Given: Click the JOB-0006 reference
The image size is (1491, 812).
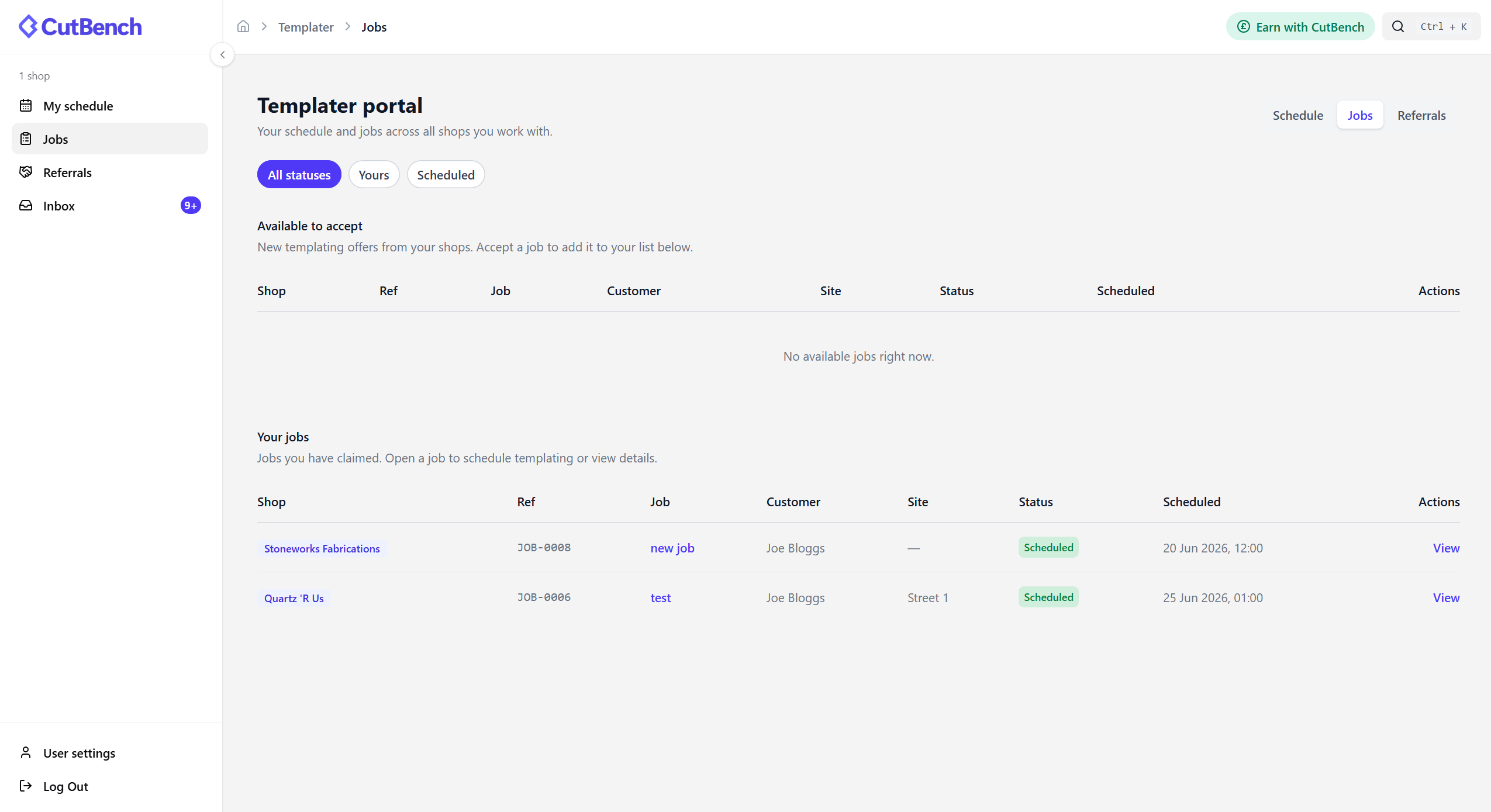Looking at the screenshot, I should tap(544, 597).
